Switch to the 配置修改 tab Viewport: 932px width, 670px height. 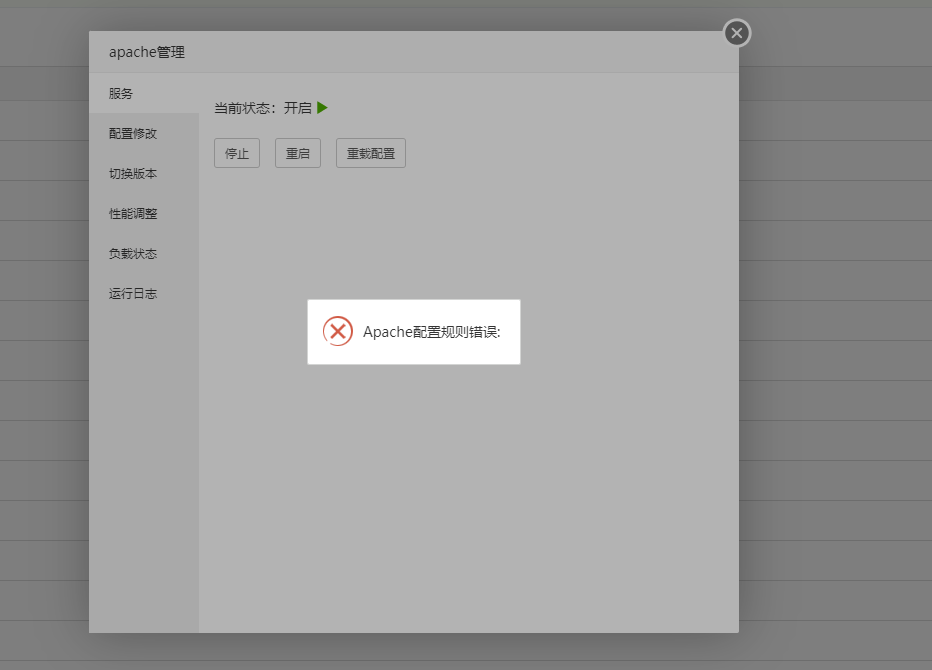[144, 134]
